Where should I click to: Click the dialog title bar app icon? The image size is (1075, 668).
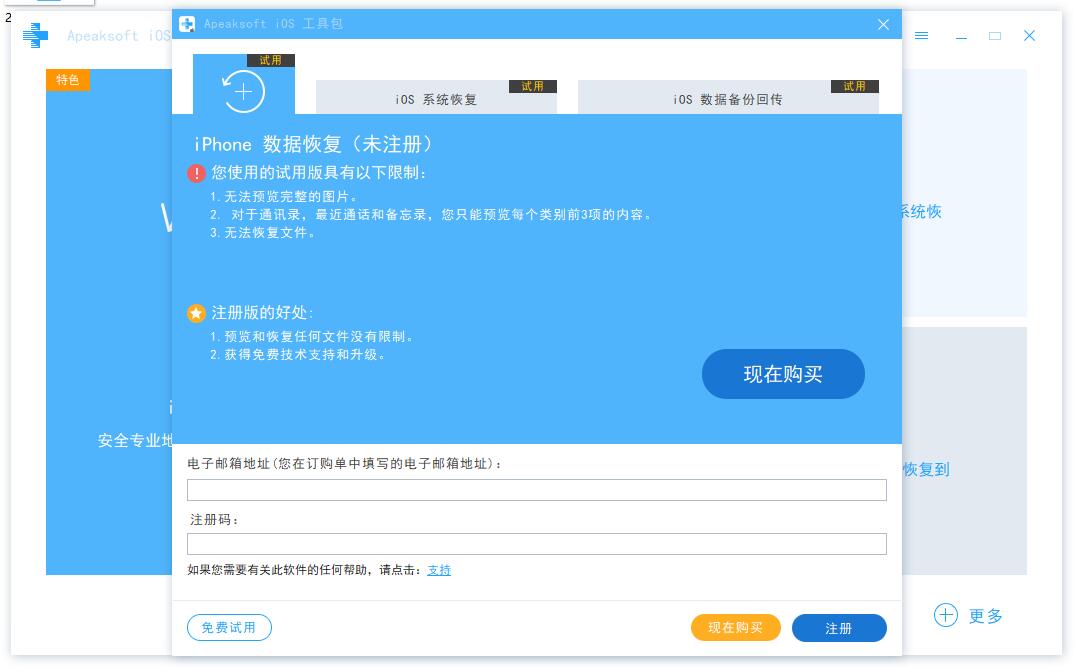pyautogui.click(x=186, y=24)
